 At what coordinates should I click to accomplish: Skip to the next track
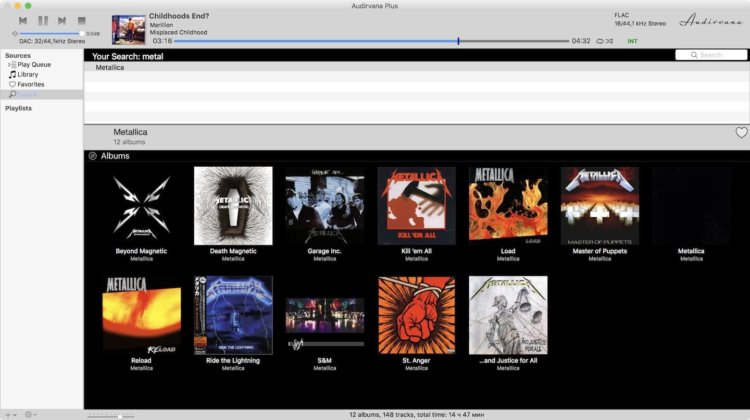62,21
